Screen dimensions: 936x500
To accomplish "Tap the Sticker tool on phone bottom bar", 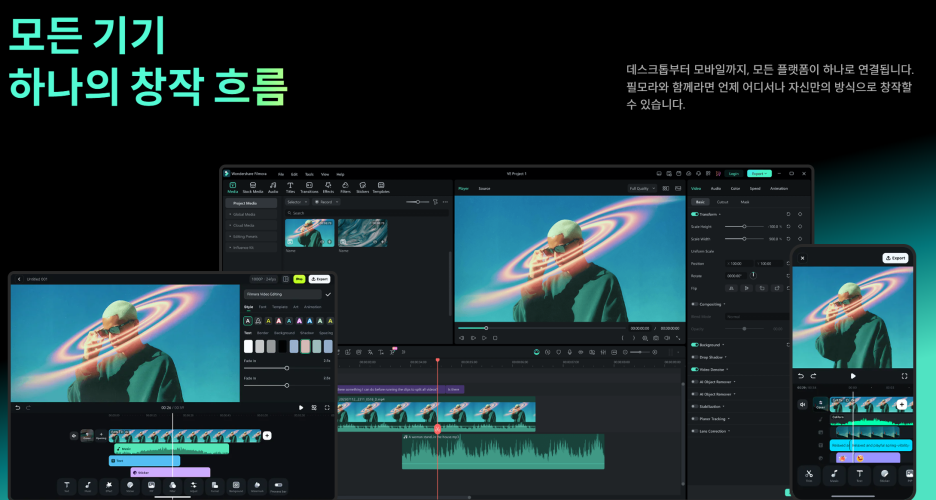I will (x=885, y=475).
